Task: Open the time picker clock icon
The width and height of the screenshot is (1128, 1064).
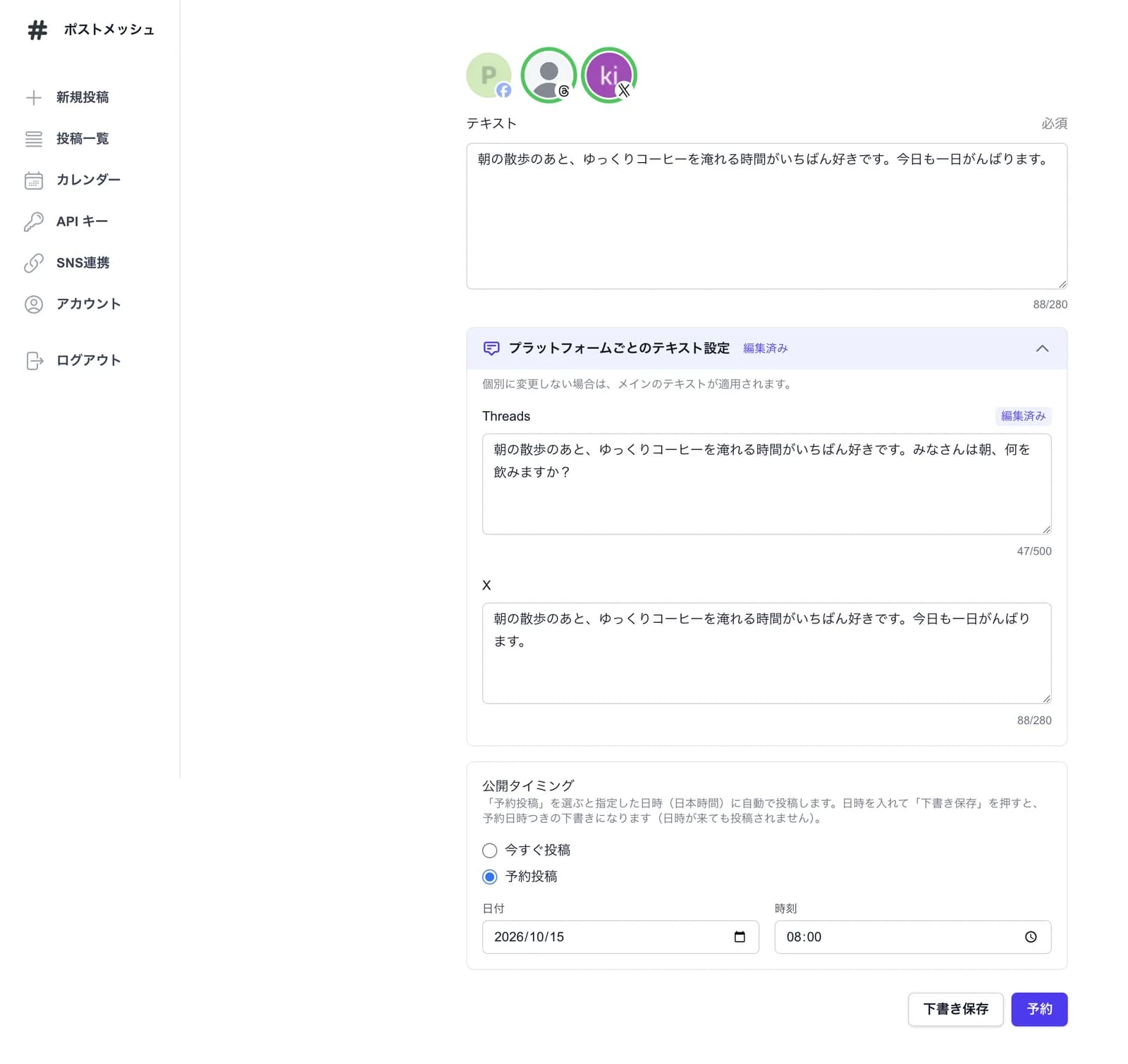Action: pos(1031,936)
